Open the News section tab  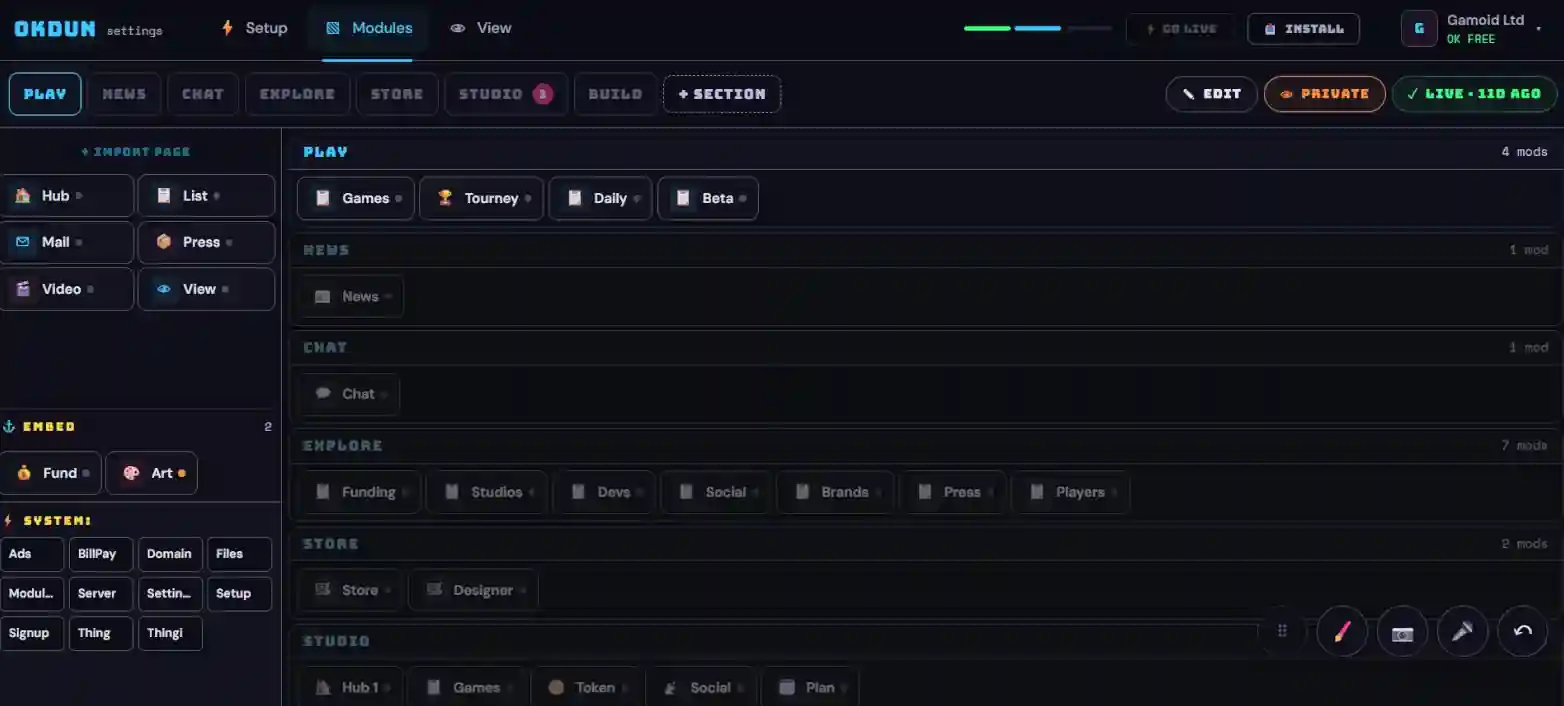[124, 94]
